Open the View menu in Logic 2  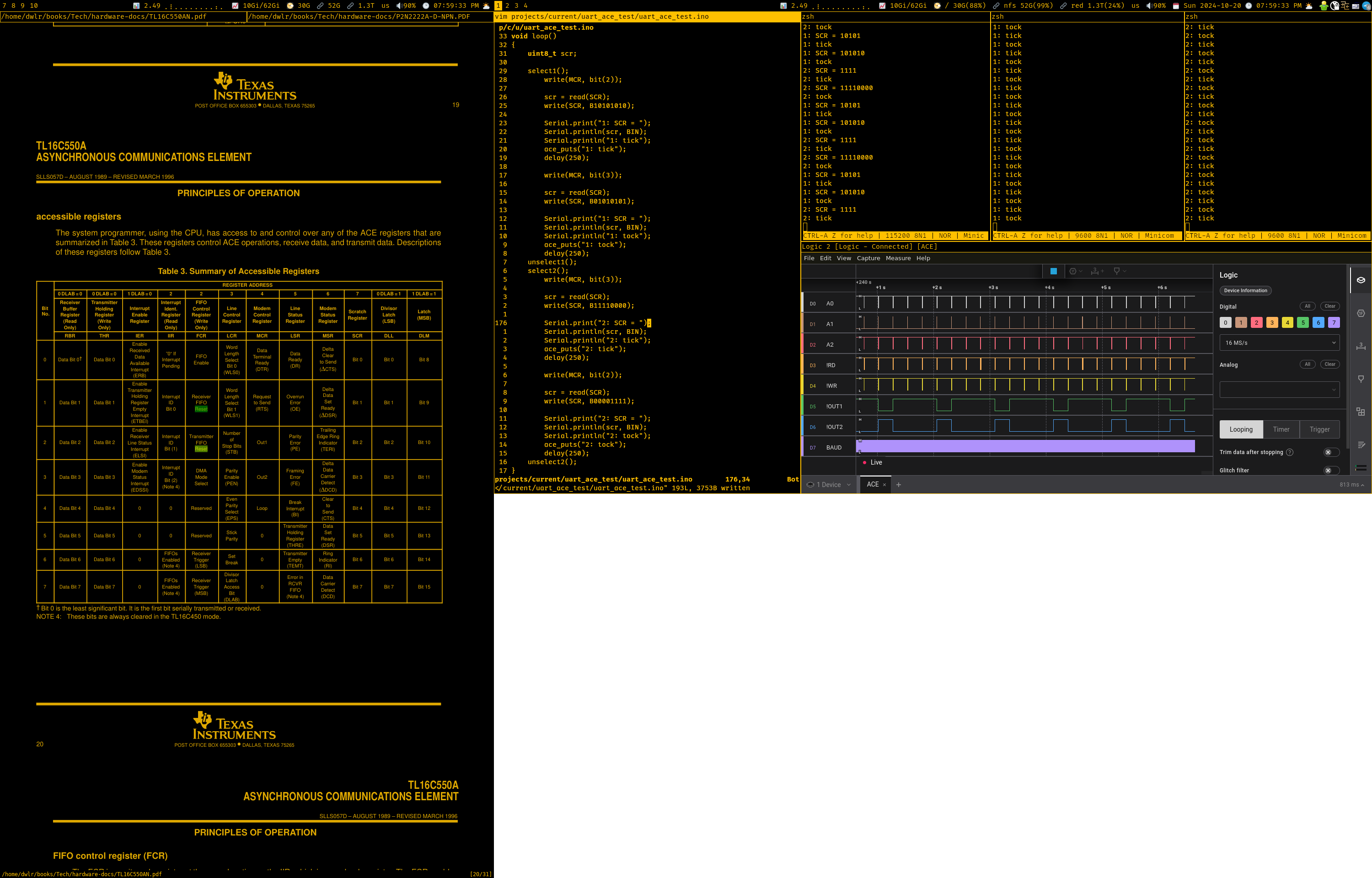[x=844, y=258]
